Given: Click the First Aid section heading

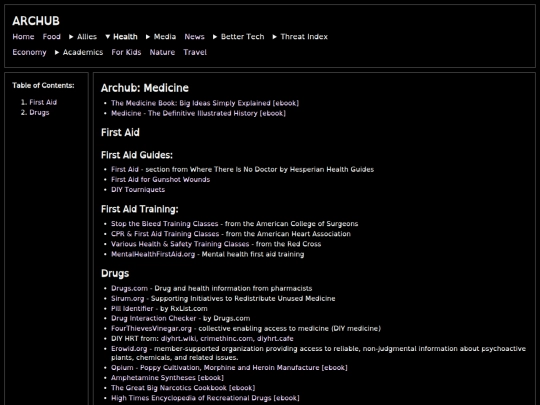Looking at the screenshot, I should pos(120,133).
